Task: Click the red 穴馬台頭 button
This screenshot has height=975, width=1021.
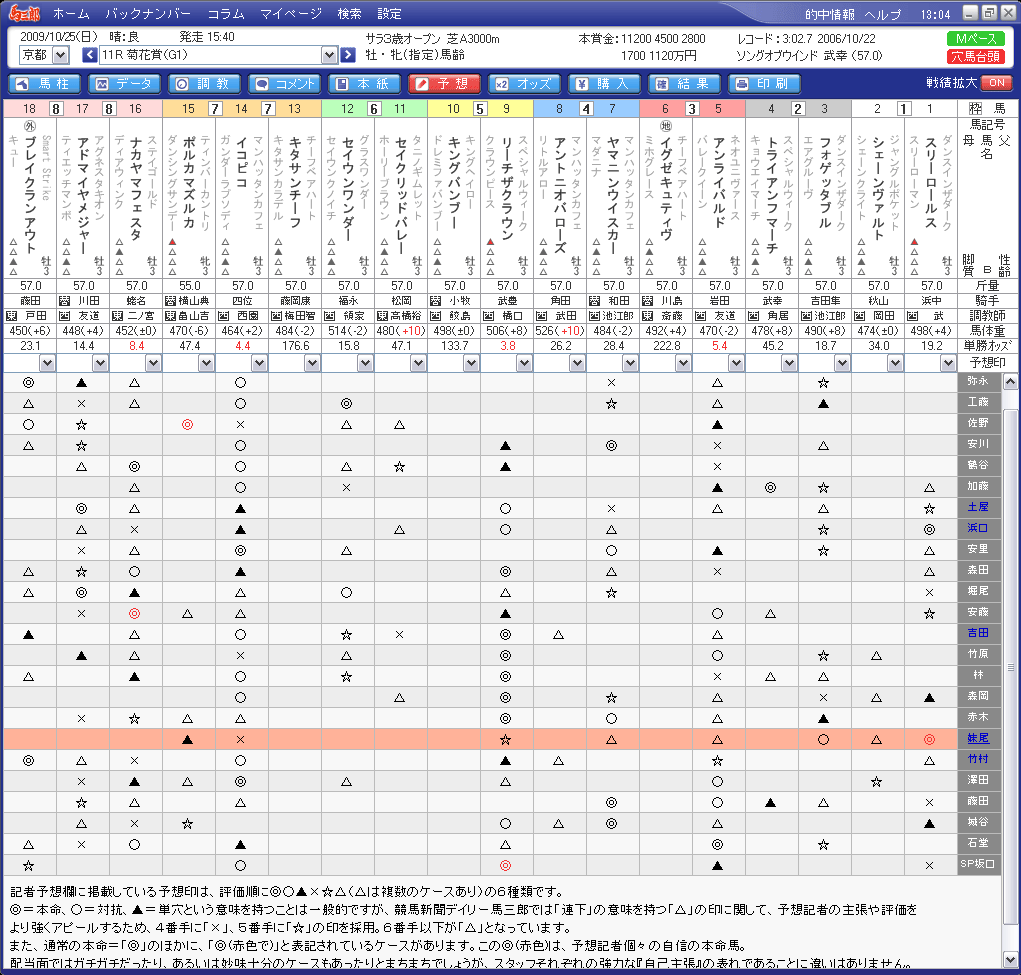Action: click(x=975, y=57)
